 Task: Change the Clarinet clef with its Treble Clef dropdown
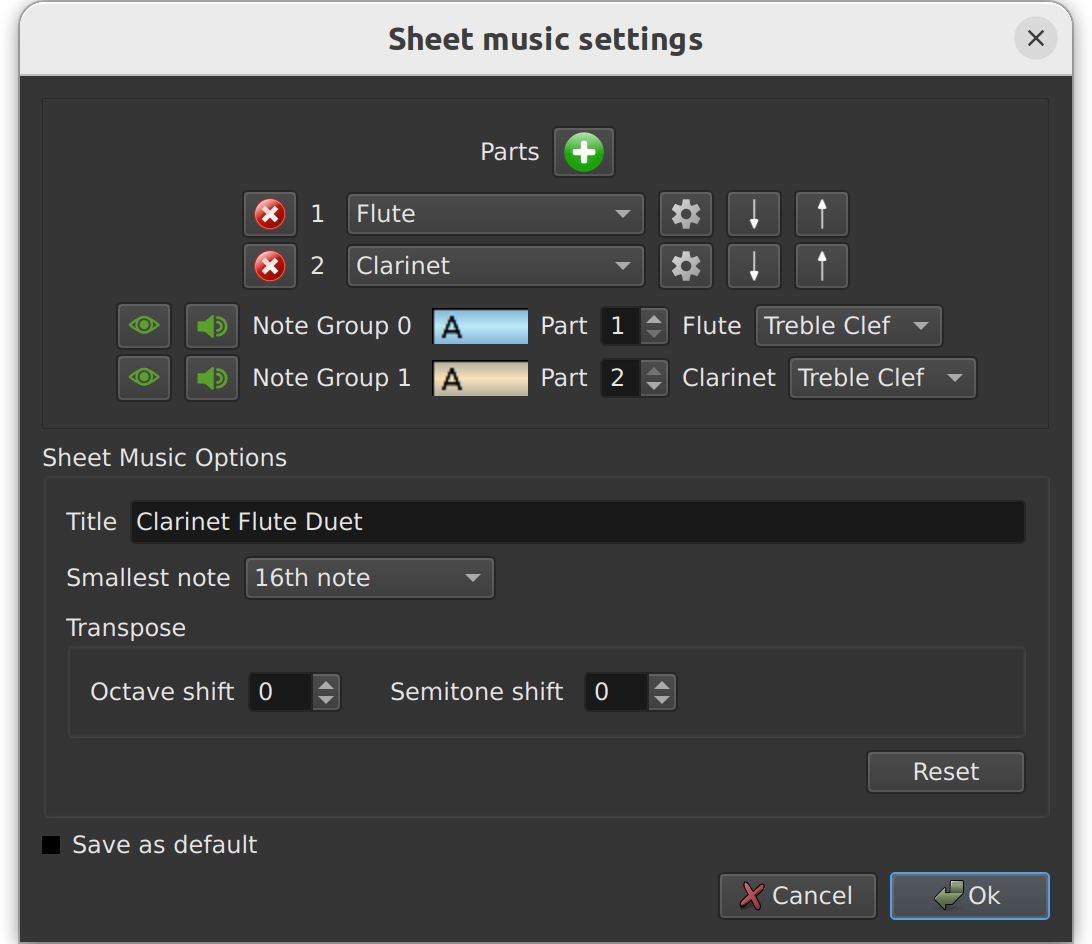pos(882,377)
